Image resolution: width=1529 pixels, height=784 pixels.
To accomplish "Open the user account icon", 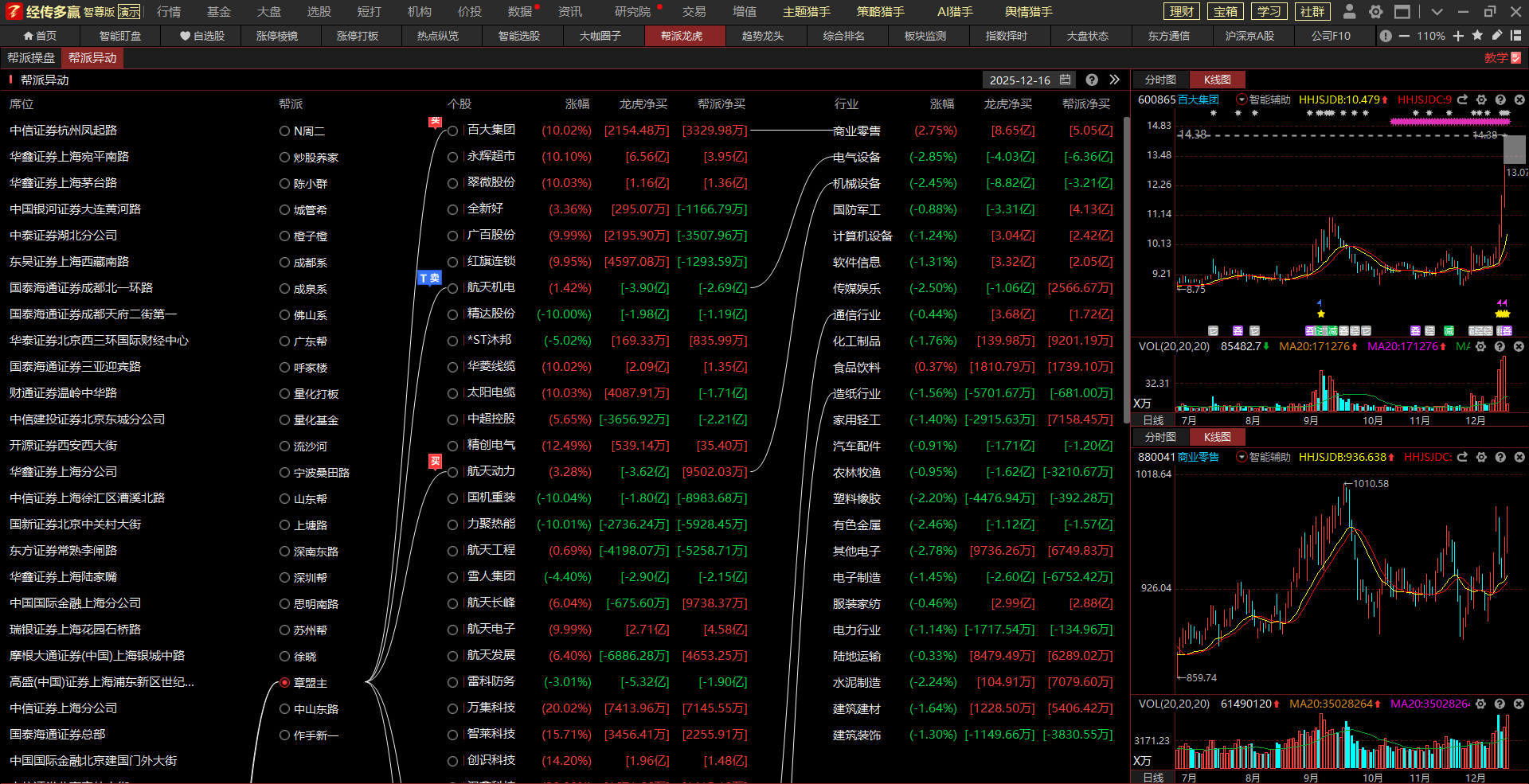I will [x=1349, y=12].
